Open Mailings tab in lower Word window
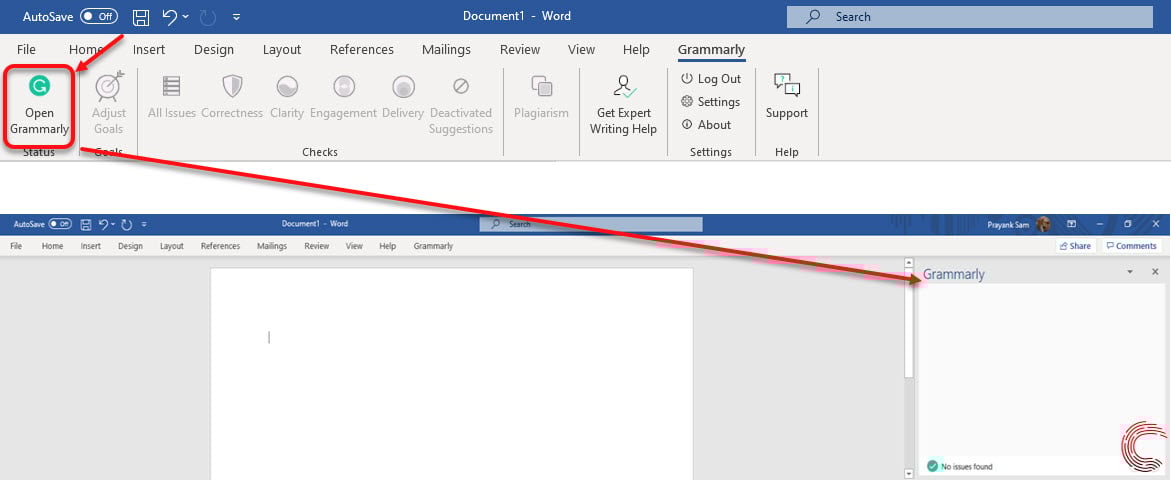Viewport: 1171px width, 480px height. point(272,246)
